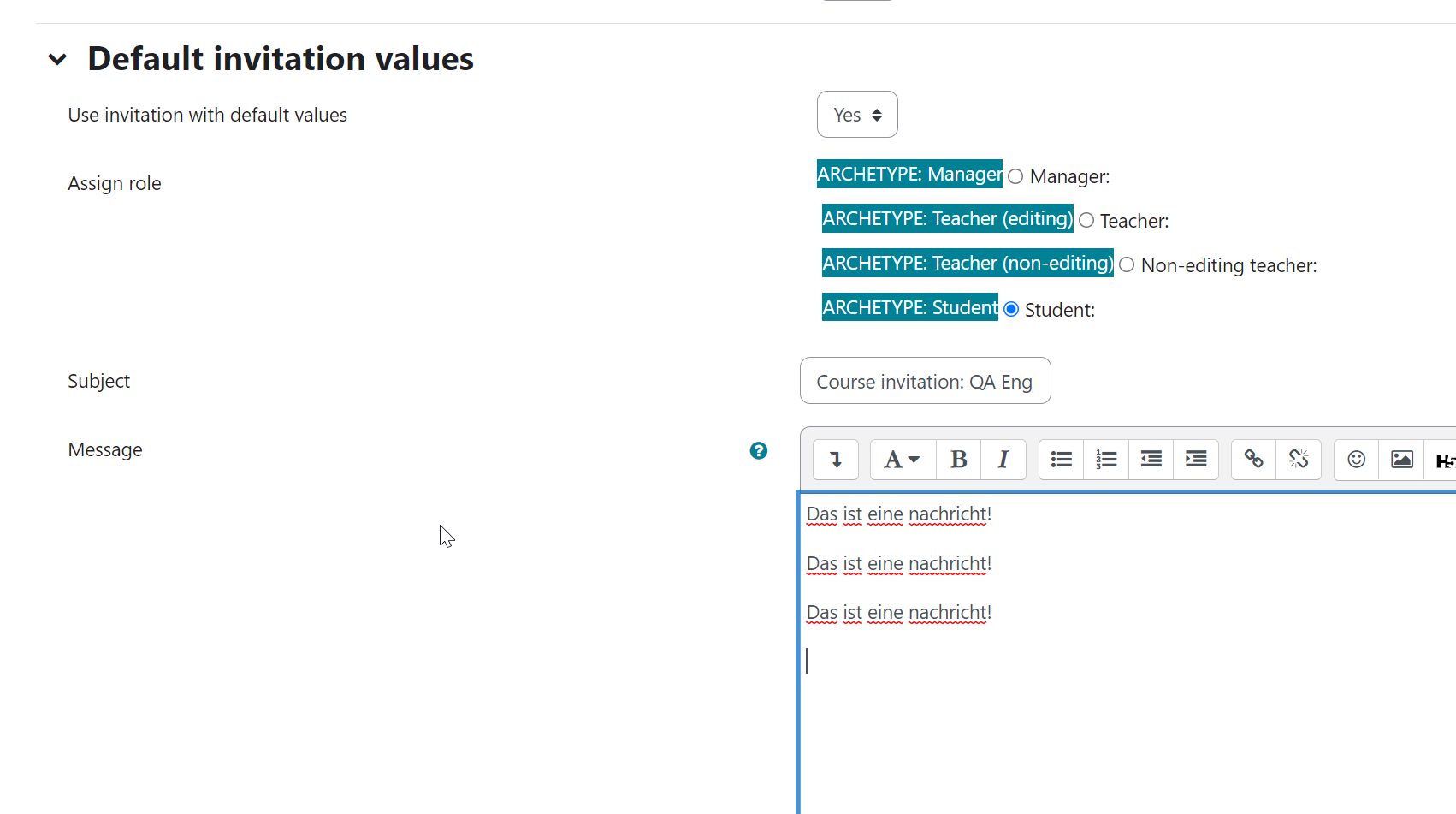Toggle bold formatting
1456x814 pixels.
click(x=959, y=460)
